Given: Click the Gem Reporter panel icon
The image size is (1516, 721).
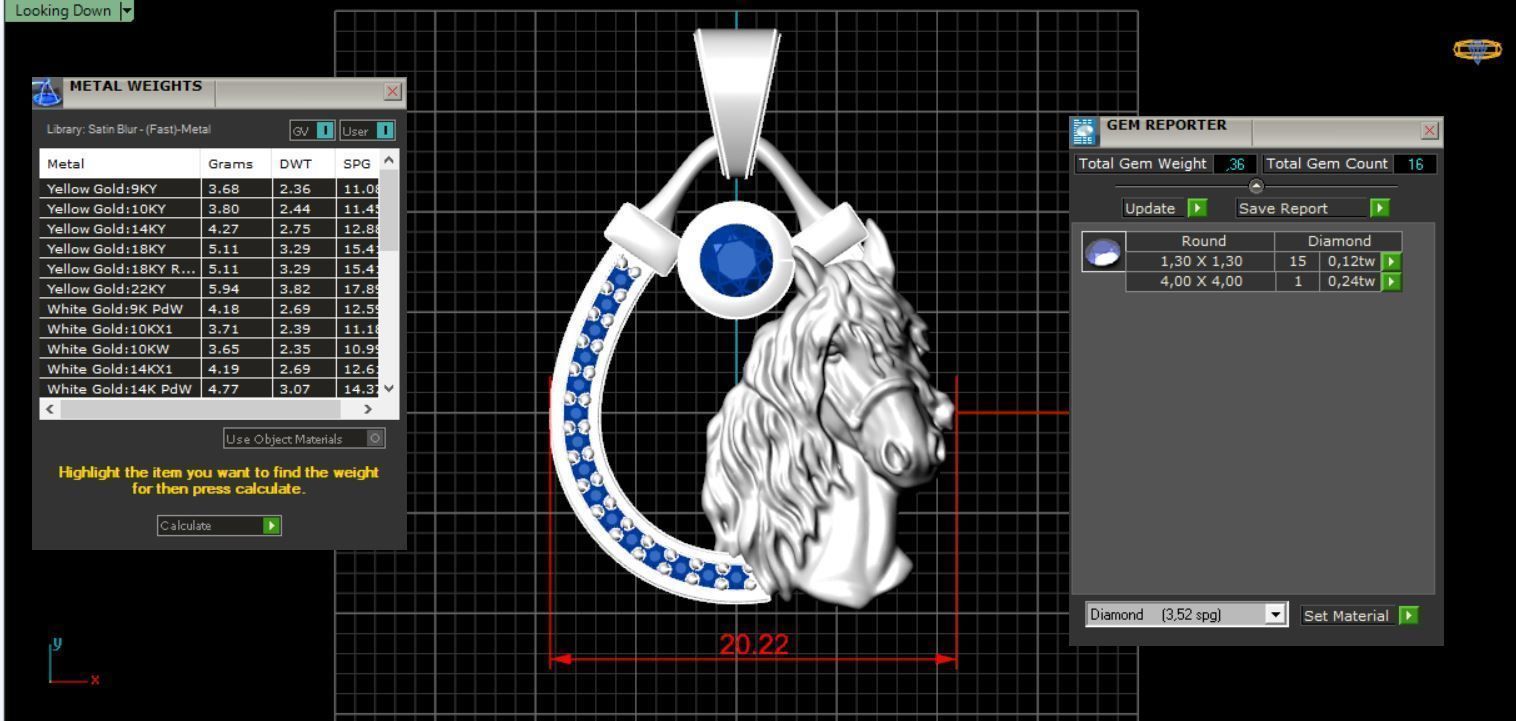Looking at the screenshot, I should tap(1085, 131).
